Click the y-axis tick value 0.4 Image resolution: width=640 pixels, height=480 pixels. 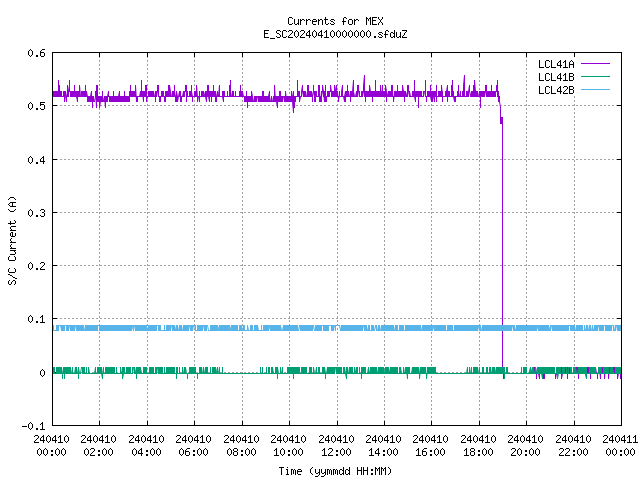click(x=36, y=160)
